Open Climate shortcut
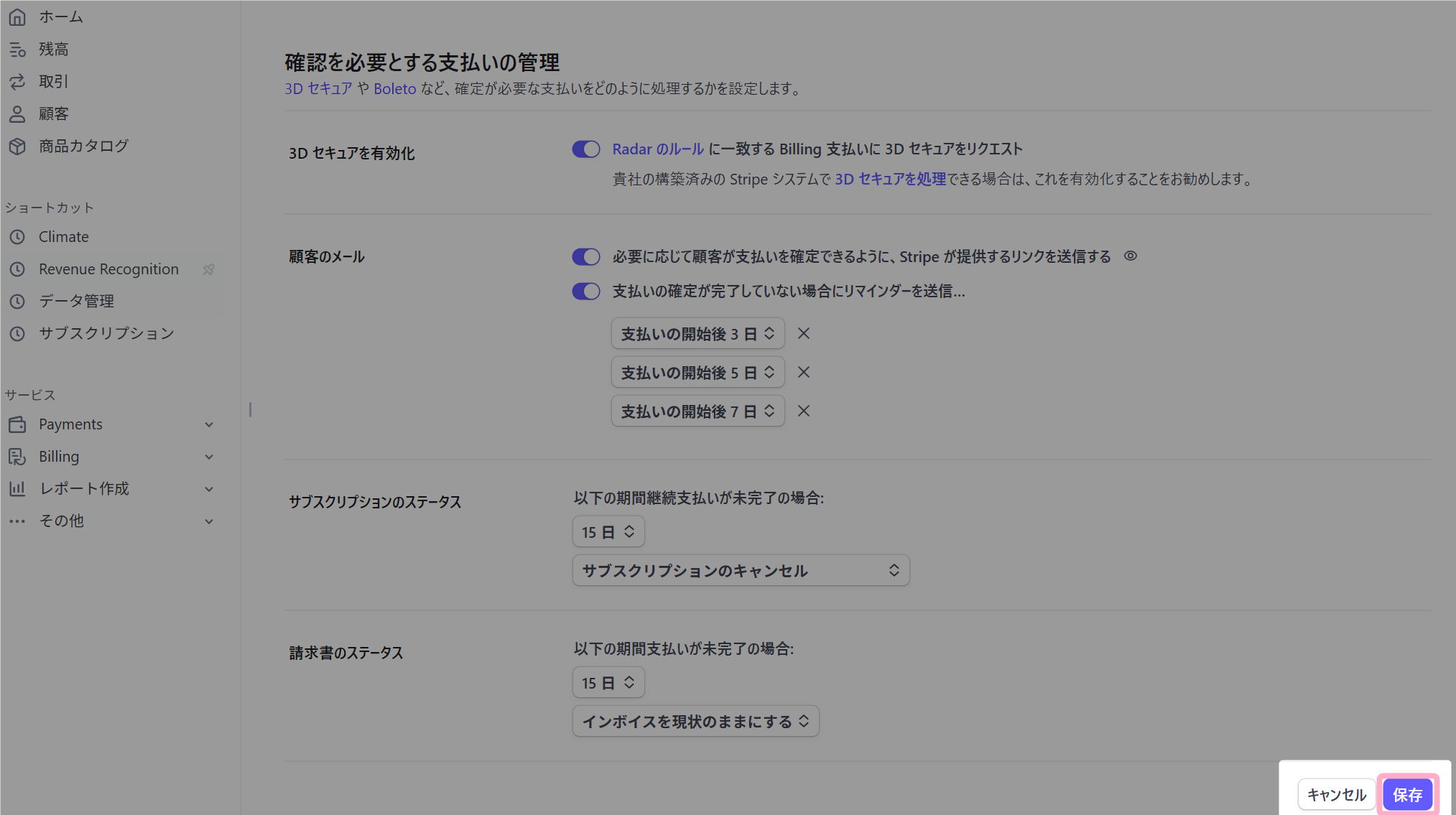The width and height of the screenshot is (1456, 815). (x=64, y=237)
